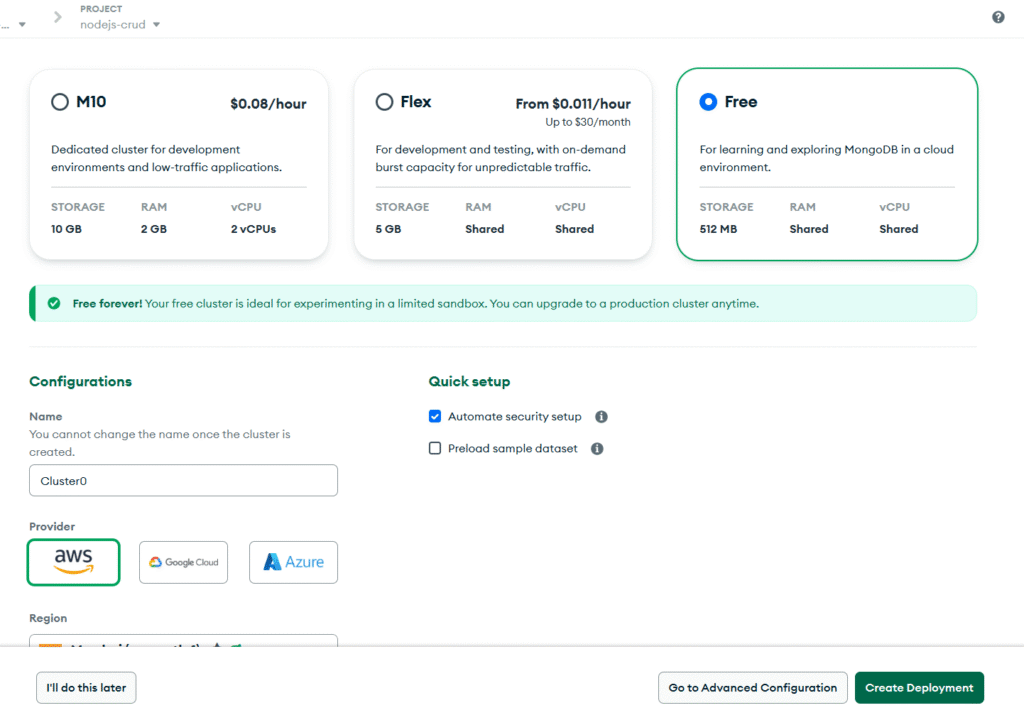
Task: Click the Cluster0 name input field
Action: (183, 480)
